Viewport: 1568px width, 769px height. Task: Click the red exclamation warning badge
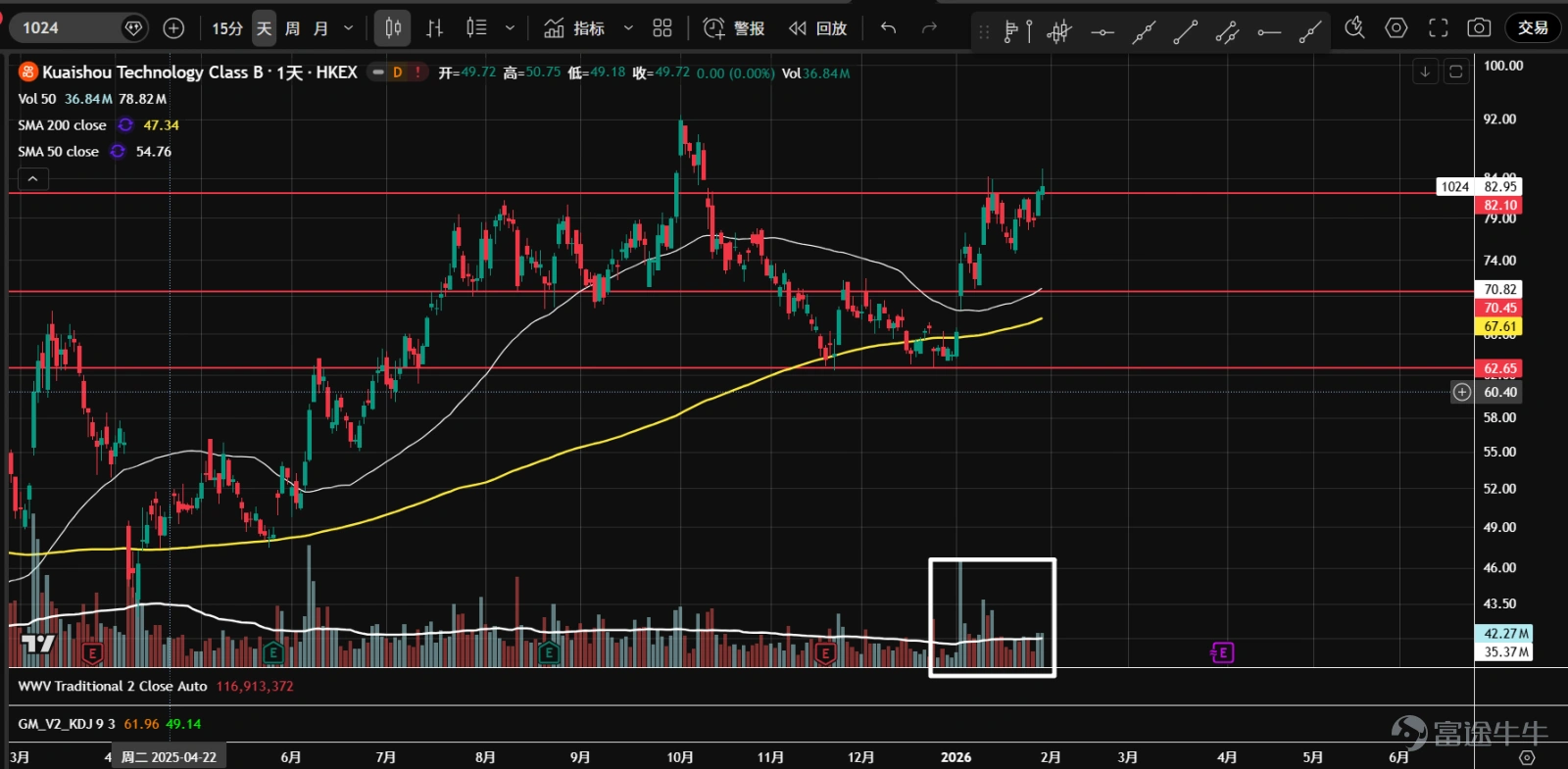(x=418, y=72)
